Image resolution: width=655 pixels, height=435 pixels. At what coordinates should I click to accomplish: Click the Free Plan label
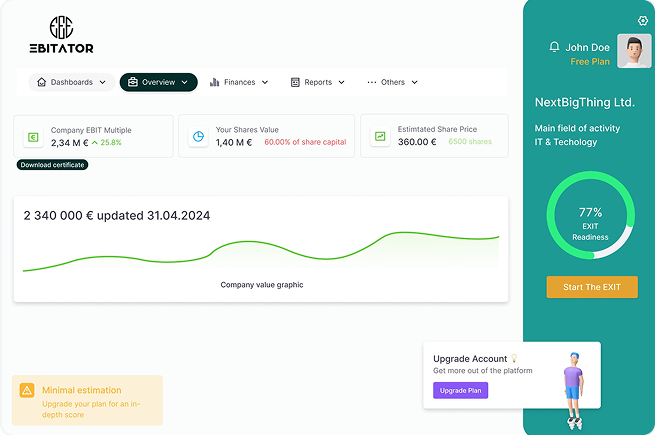590,61
